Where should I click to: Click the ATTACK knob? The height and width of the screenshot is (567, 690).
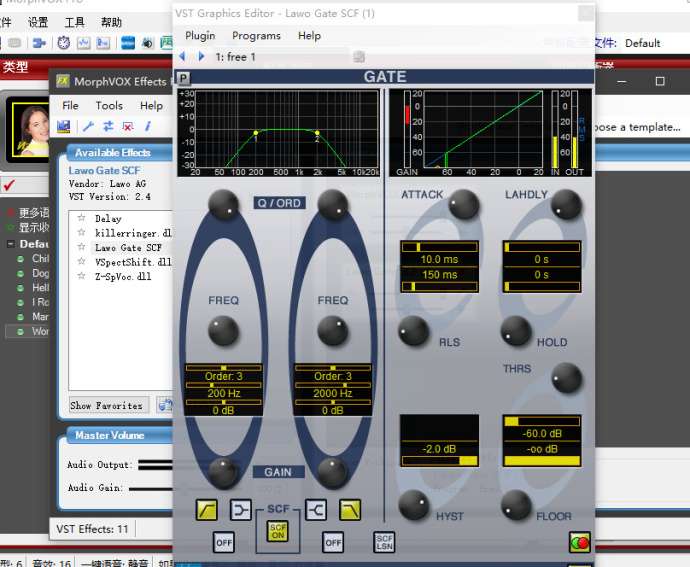coord(464,204)
